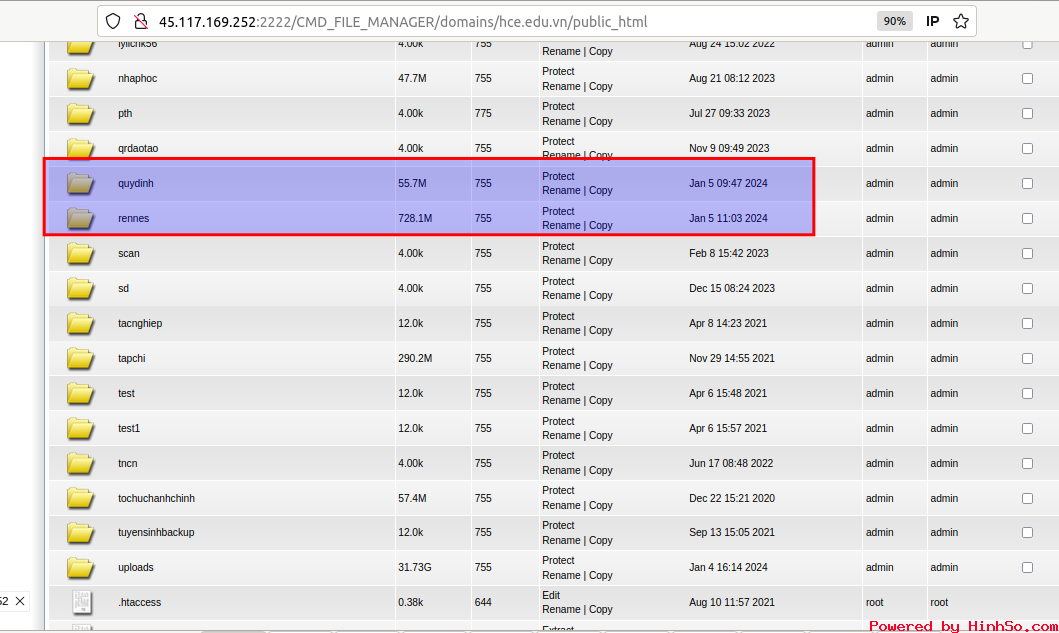Screen dimensions: 1059x633
Task: Click the 728.1M size of rennes
Action: (415, 218)
